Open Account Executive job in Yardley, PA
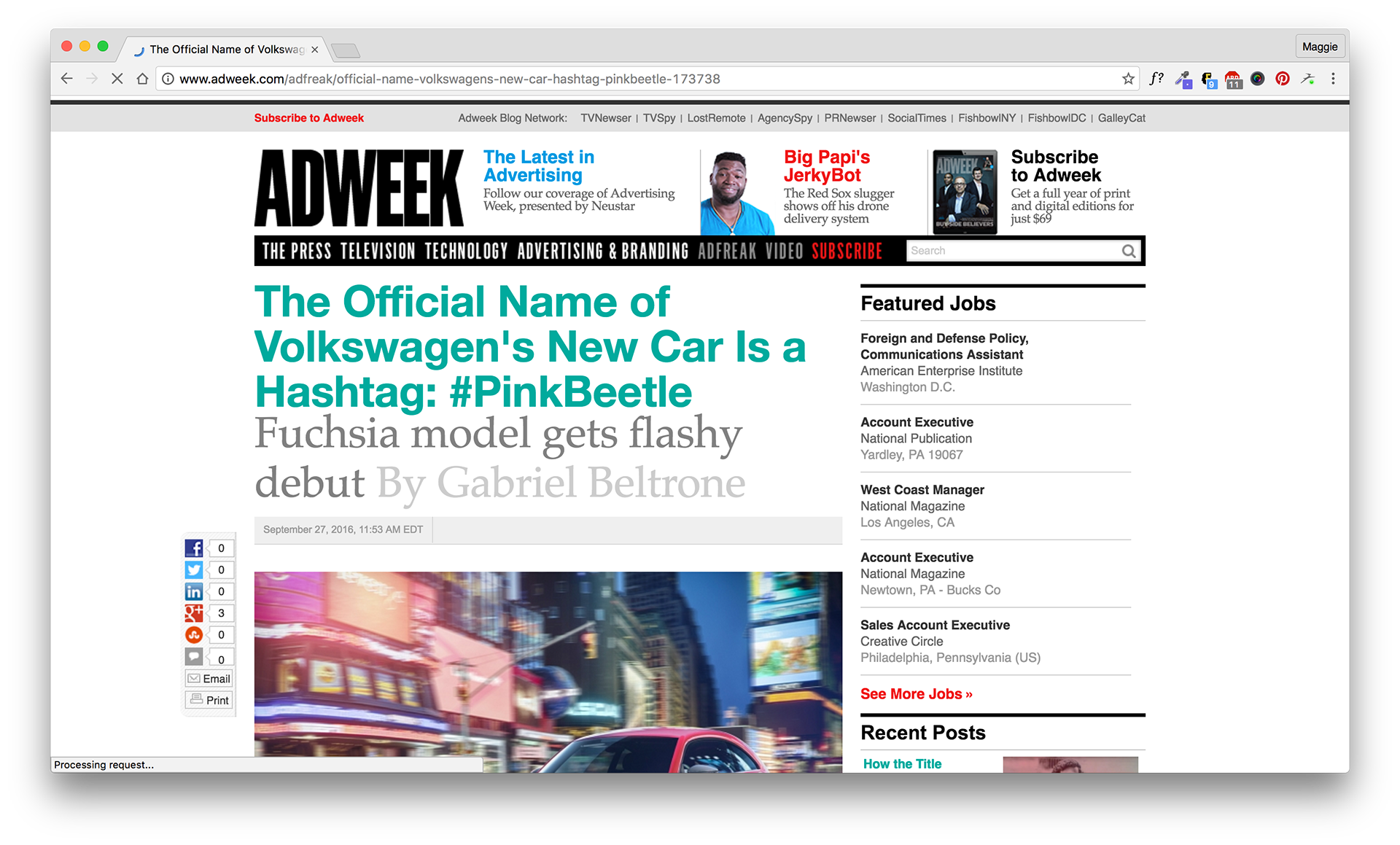Viewport: 1400px width, 845px height. [917, 422]
